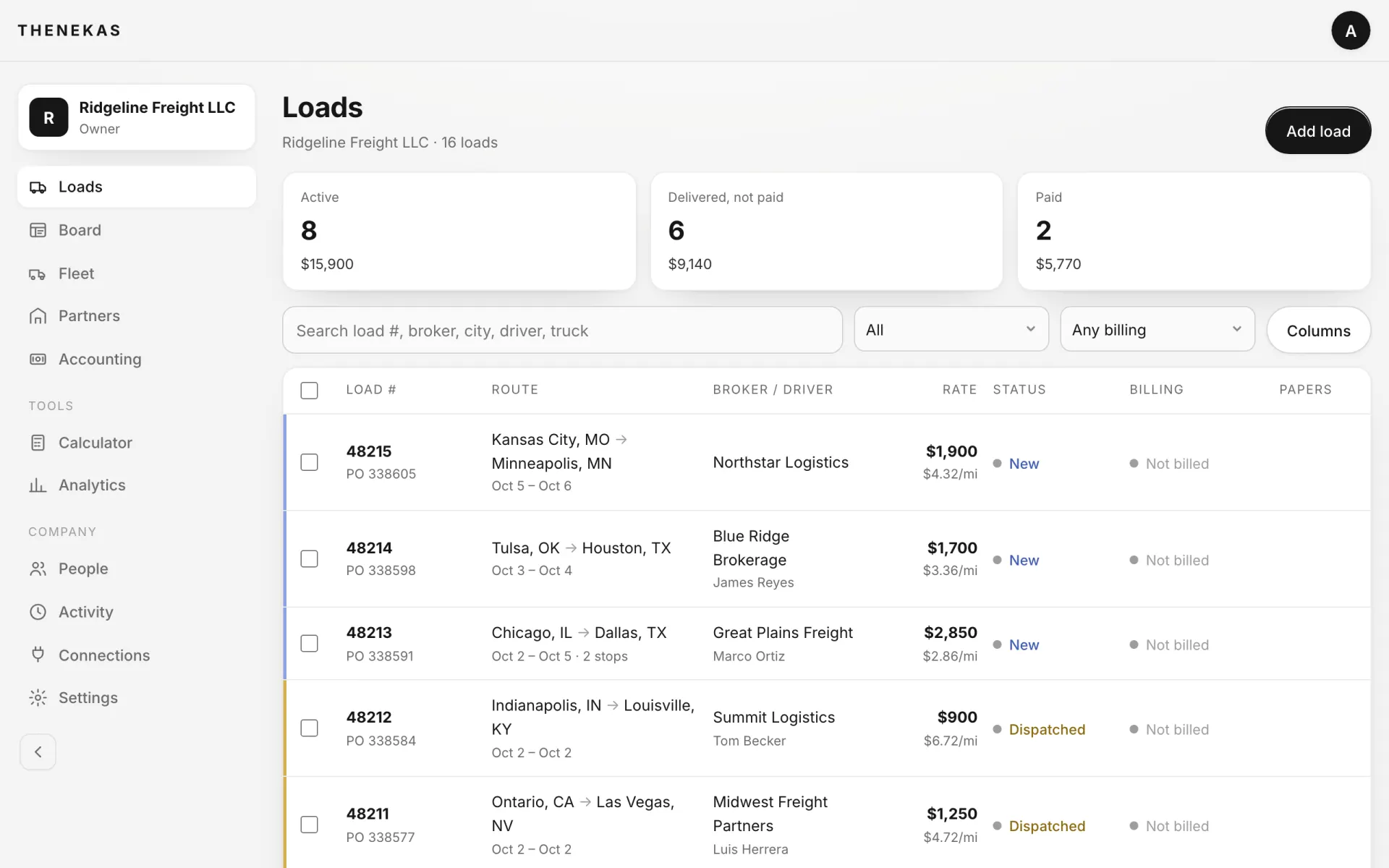The image size is (1389, 868).
Task: Click the $2,850 rate for load 48213
Action: pos(951,633)
